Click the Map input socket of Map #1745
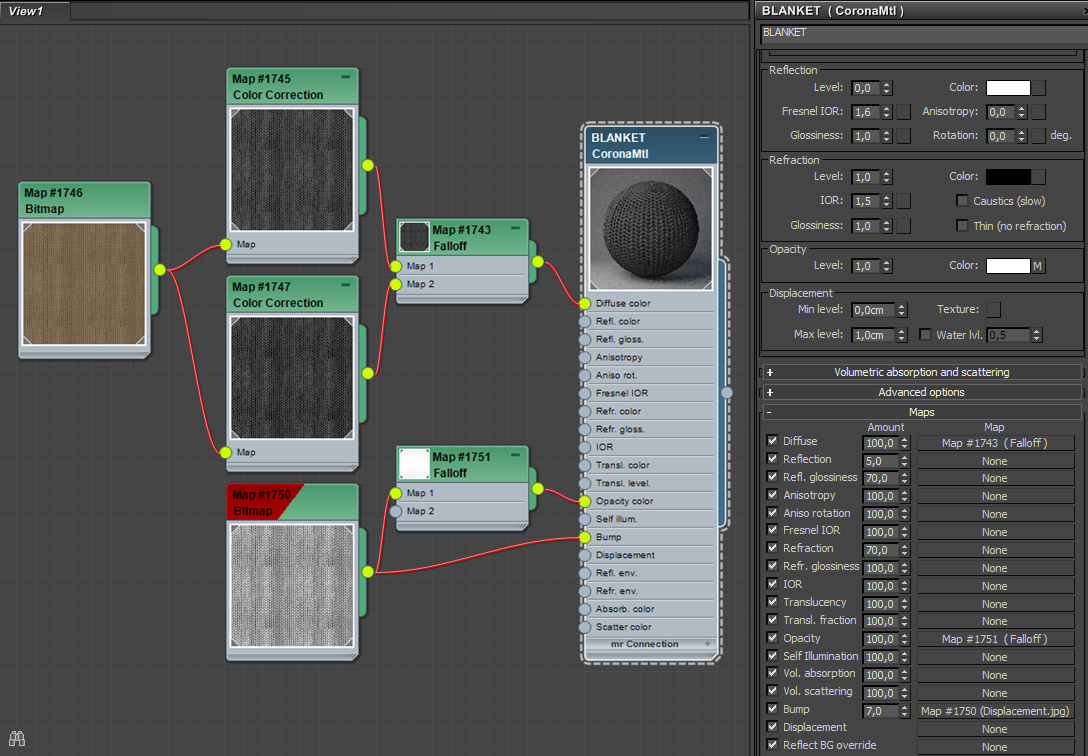 (226, 244)
